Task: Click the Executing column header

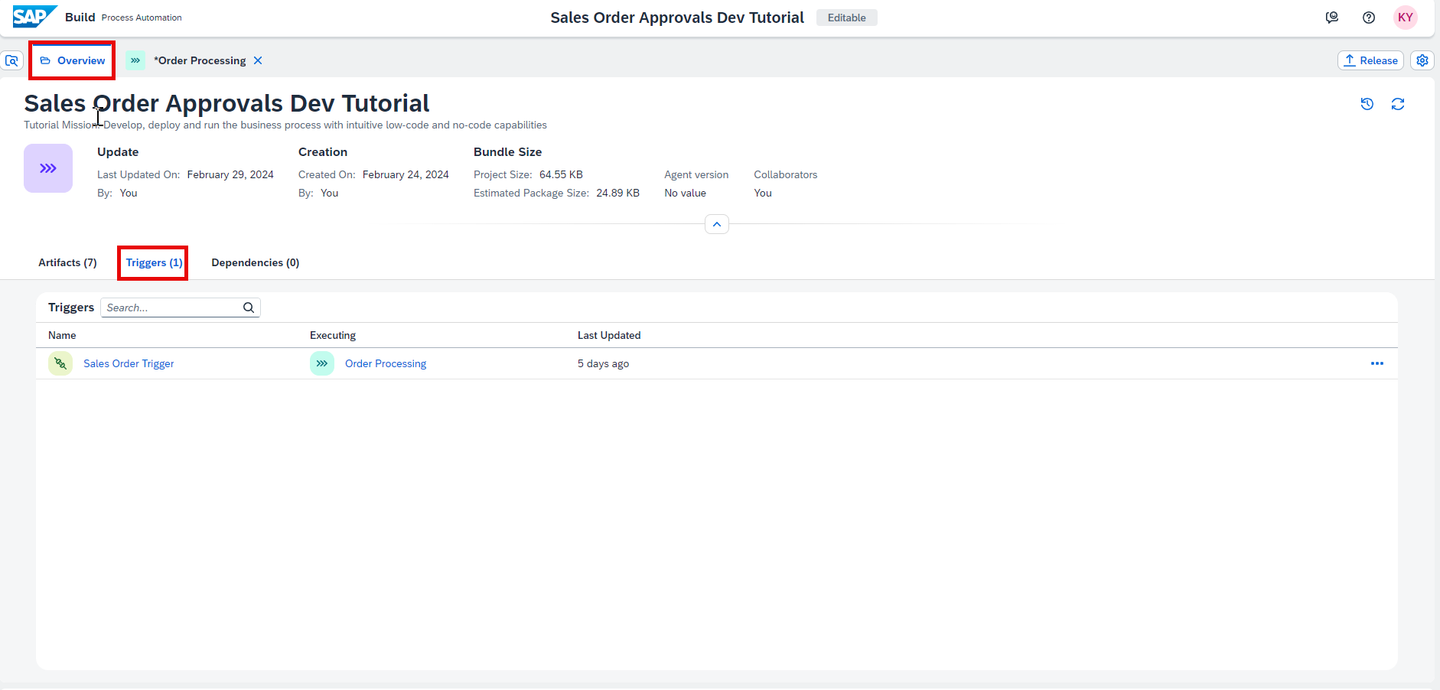Action: (333, 335)
